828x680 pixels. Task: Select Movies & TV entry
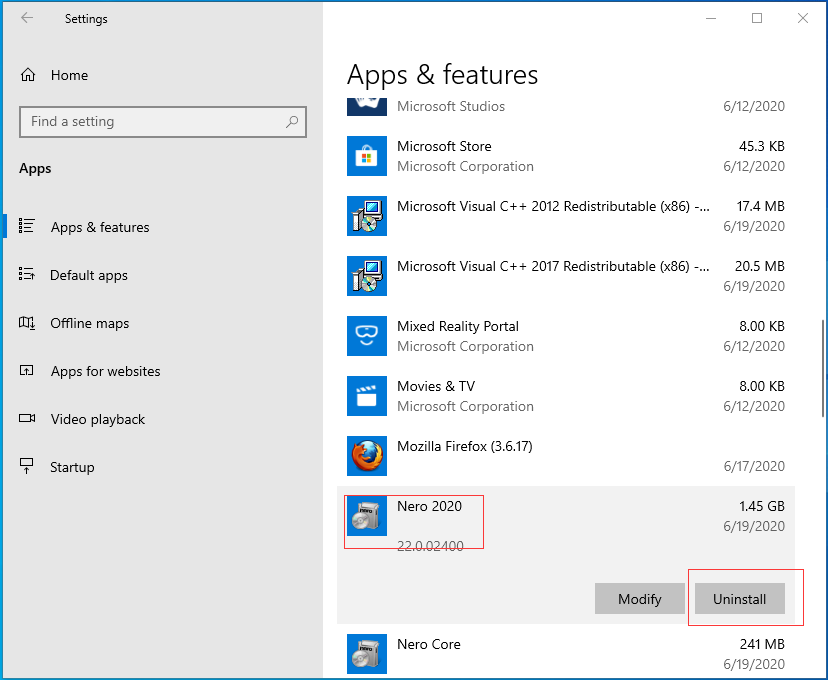point(566,396)
